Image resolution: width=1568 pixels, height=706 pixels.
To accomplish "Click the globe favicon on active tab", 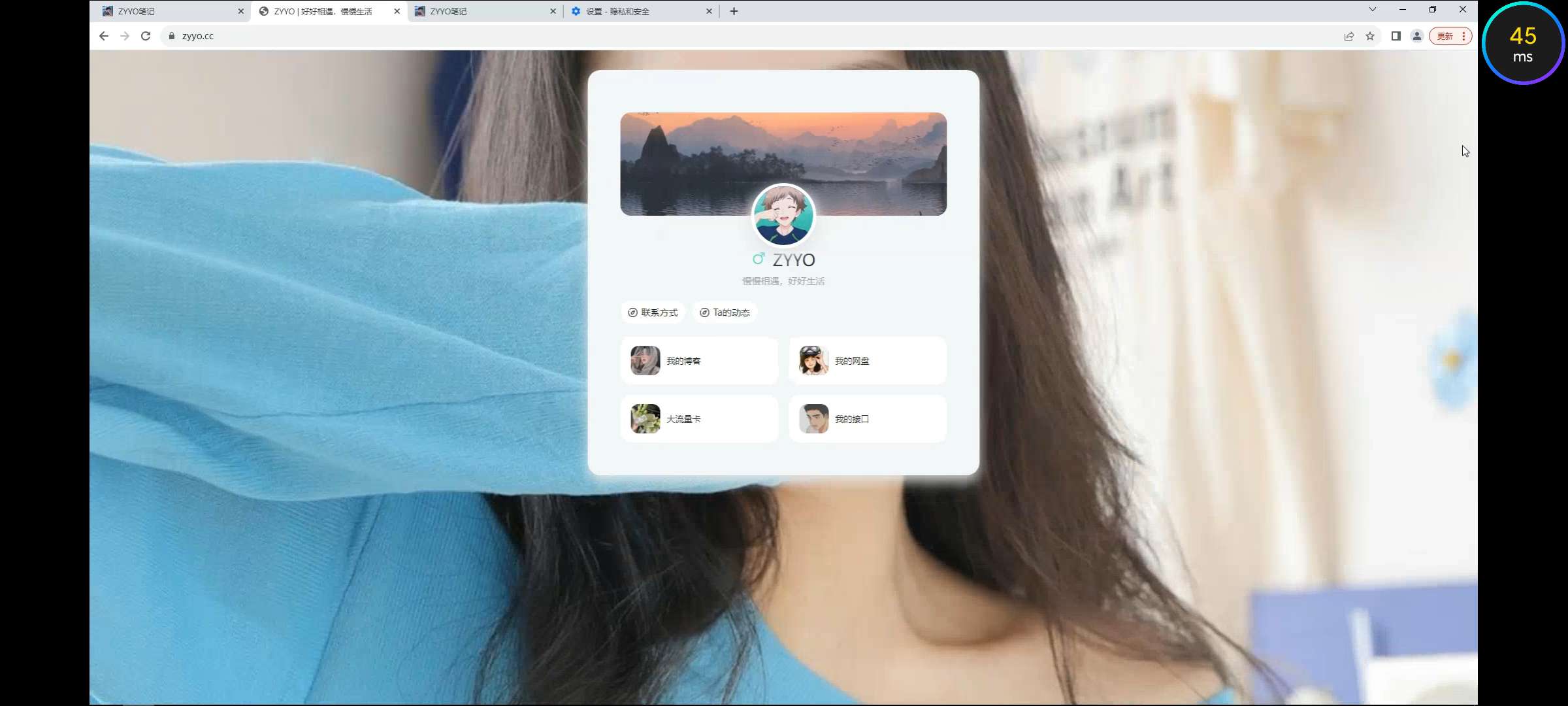I will pyautogui.click(x=264, y=11).
